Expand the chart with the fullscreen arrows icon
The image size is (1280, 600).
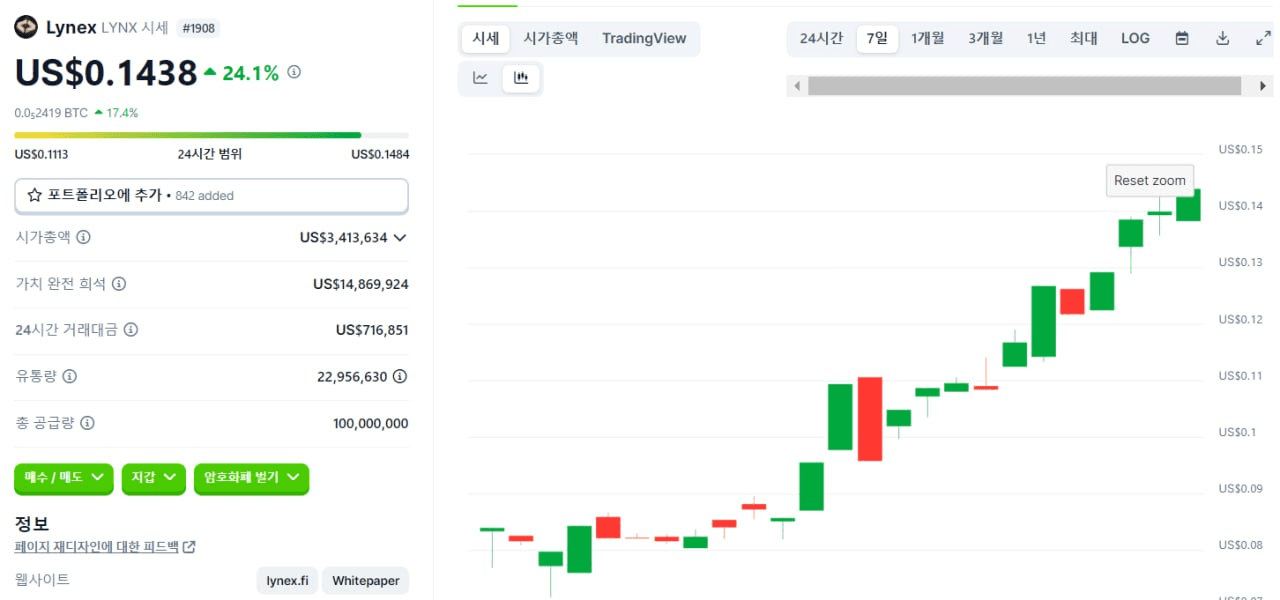click(x=1261, y=37)
